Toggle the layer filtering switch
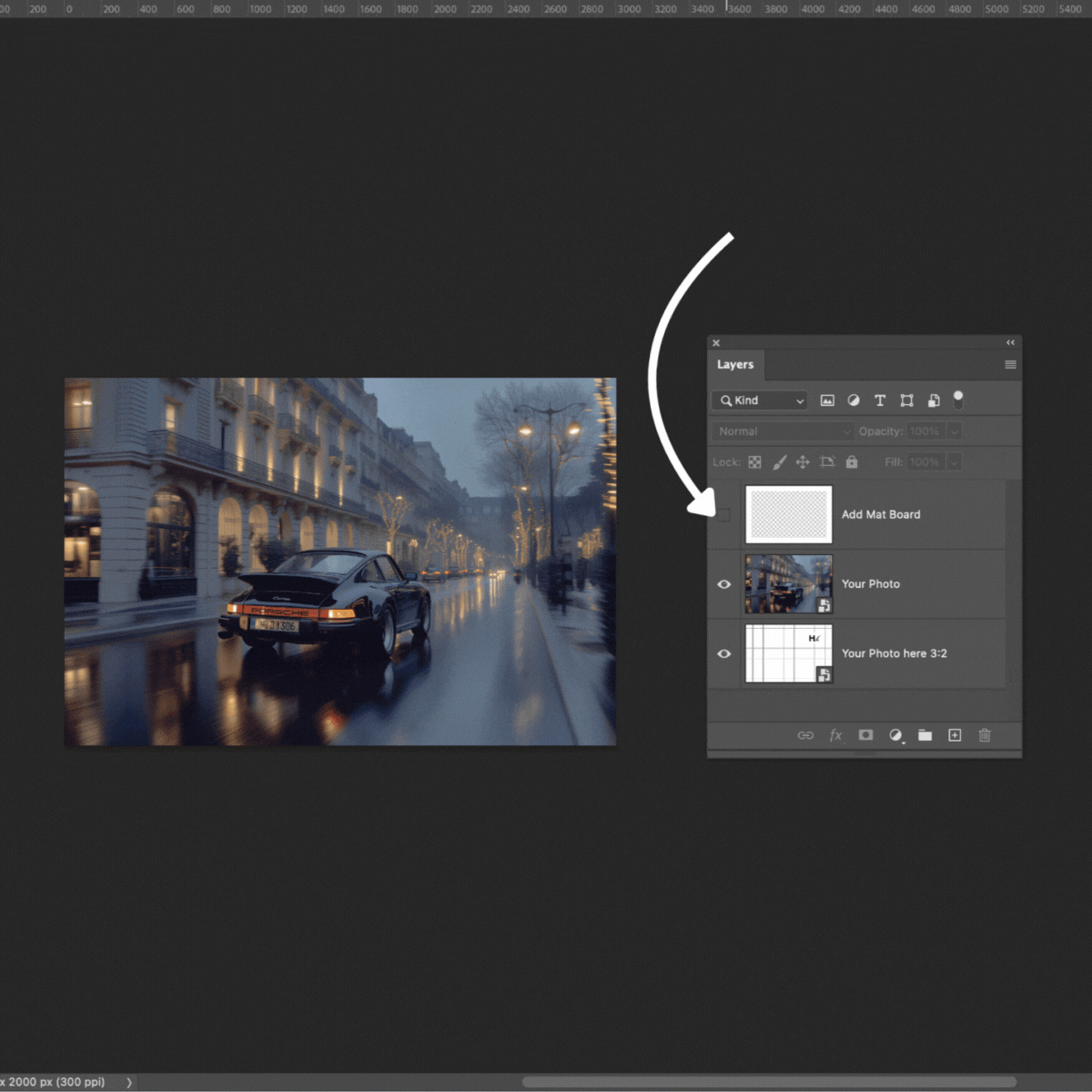1092x1092 pixels. pos(958,400)
